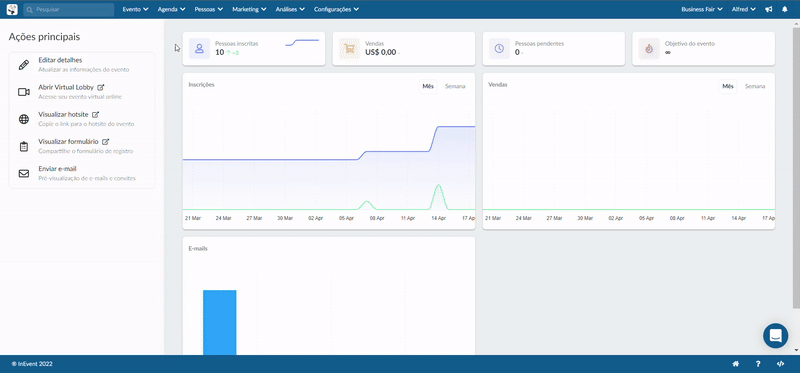Image resolution: width=800 pixels, height=373 pixels.
Task: Click the E-mails chart title
Action: 198,248
